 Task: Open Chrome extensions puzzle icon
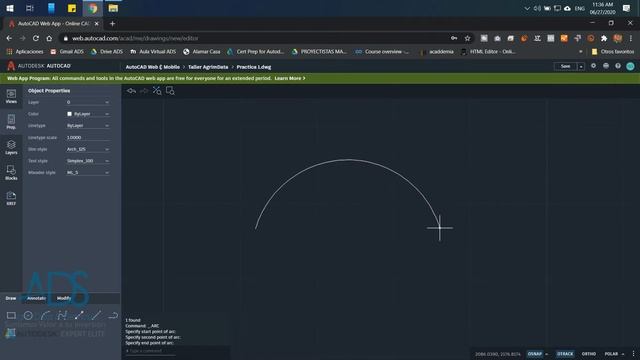click(x=604, y=38)
